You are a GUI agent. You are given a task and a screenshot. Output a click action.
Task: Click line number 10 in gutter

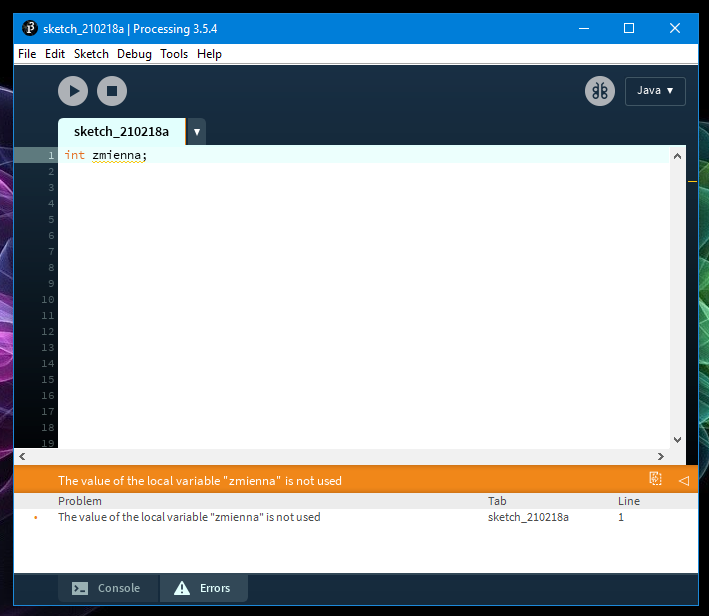point(47,299)
